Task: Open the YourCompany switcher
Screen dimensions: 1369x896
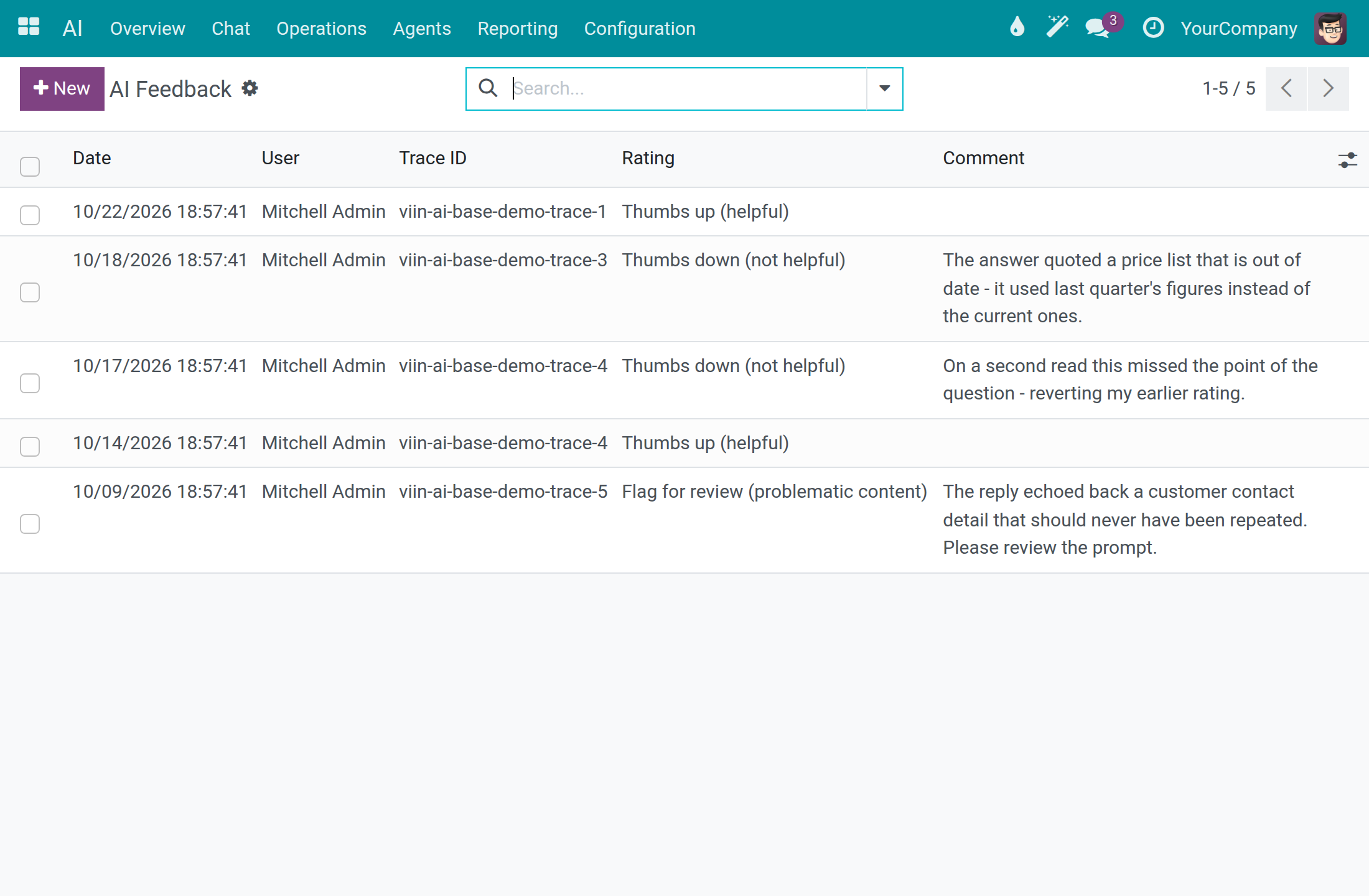Action: [1239, 28]
